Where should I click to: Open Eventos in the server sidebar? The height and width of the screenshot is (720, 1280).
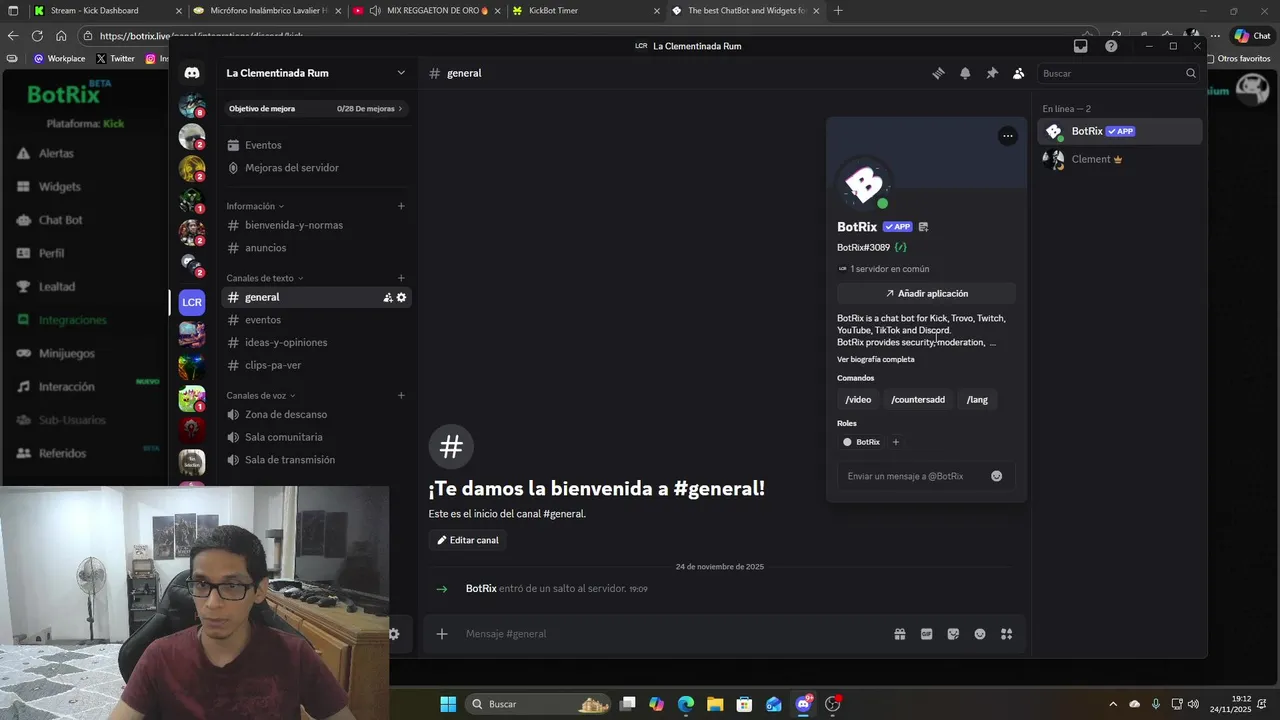click(x=315, y=145)
